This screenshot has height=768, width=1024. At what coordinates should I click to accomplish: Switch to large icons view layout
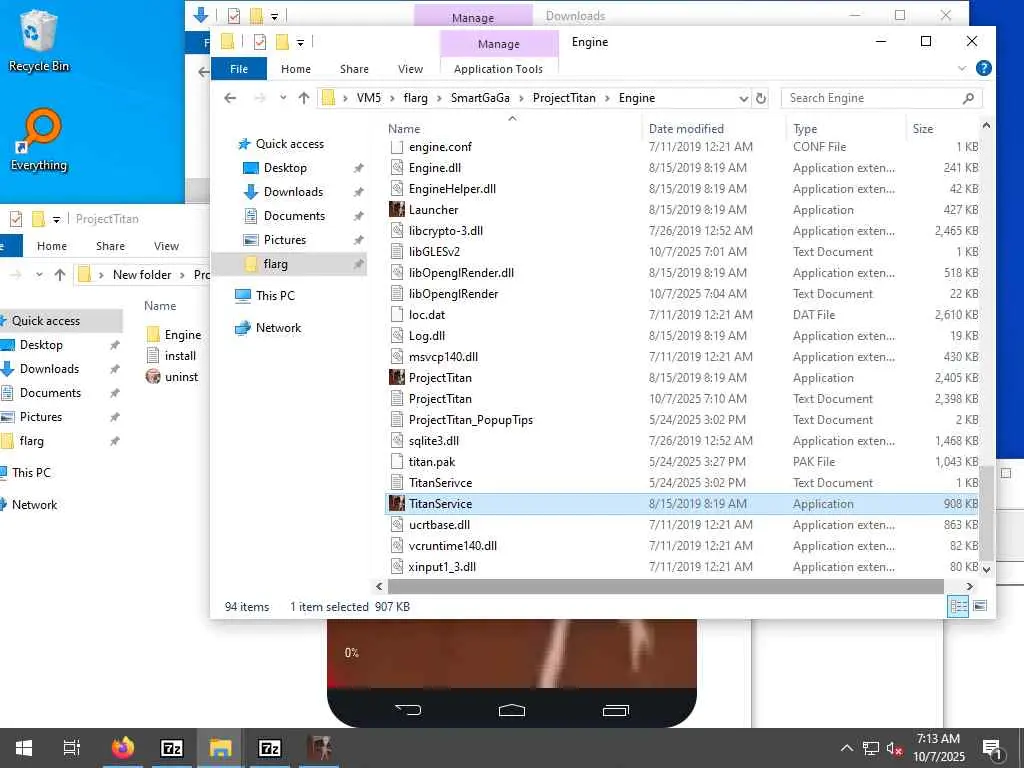980,607
